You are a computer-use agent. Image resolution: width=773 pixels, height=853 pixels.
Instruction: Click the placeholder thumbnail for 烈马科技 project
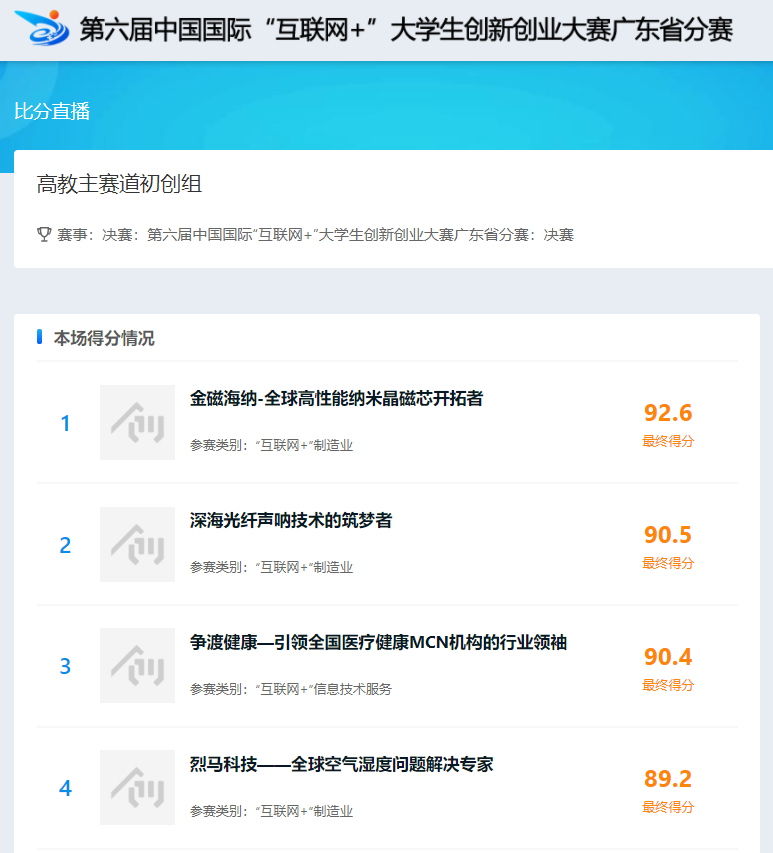click(137, 788)
